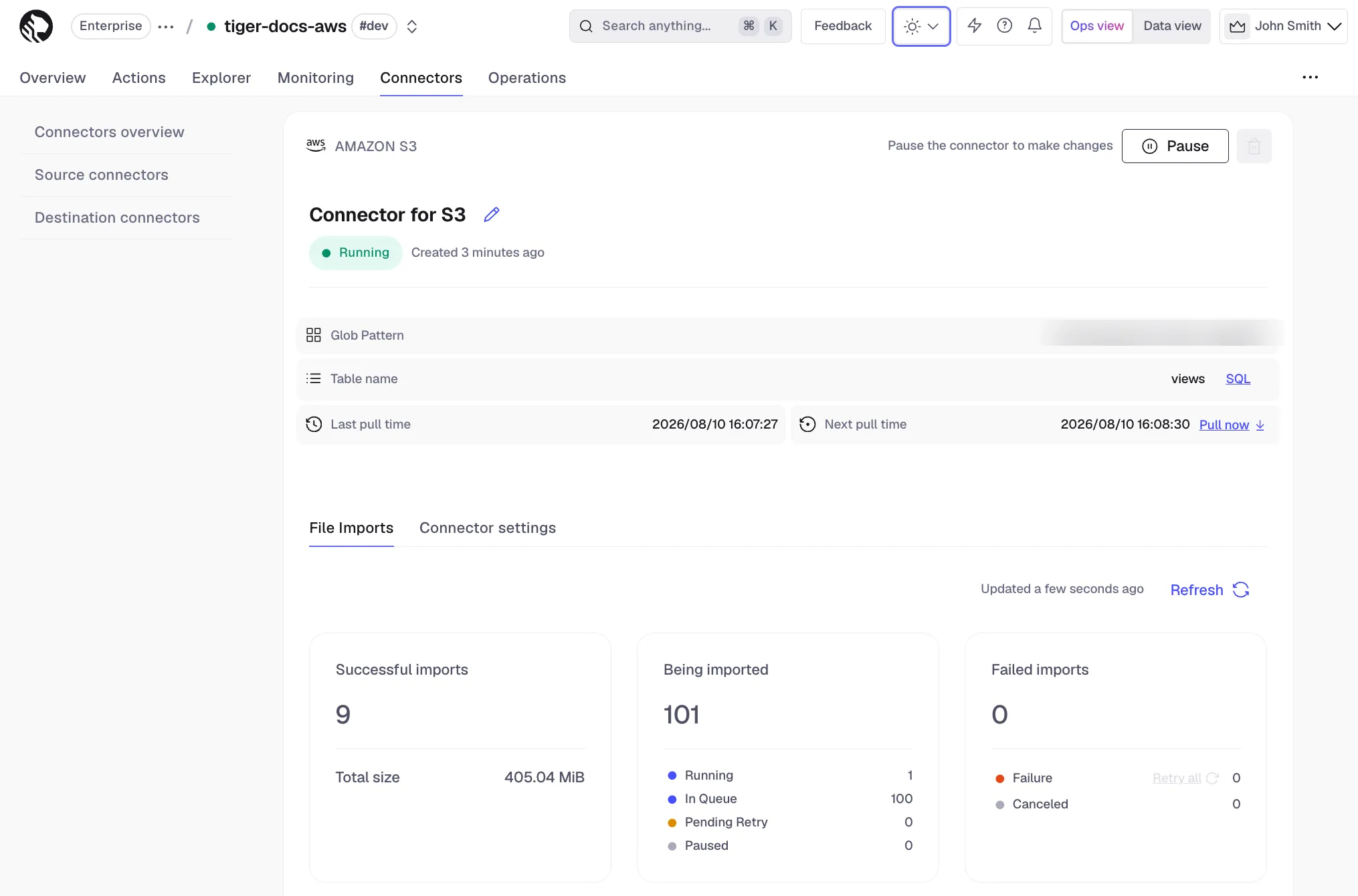Open Destination connectors in the sidebar
This screenshot has height=896, width=1358.
point(117,217)
